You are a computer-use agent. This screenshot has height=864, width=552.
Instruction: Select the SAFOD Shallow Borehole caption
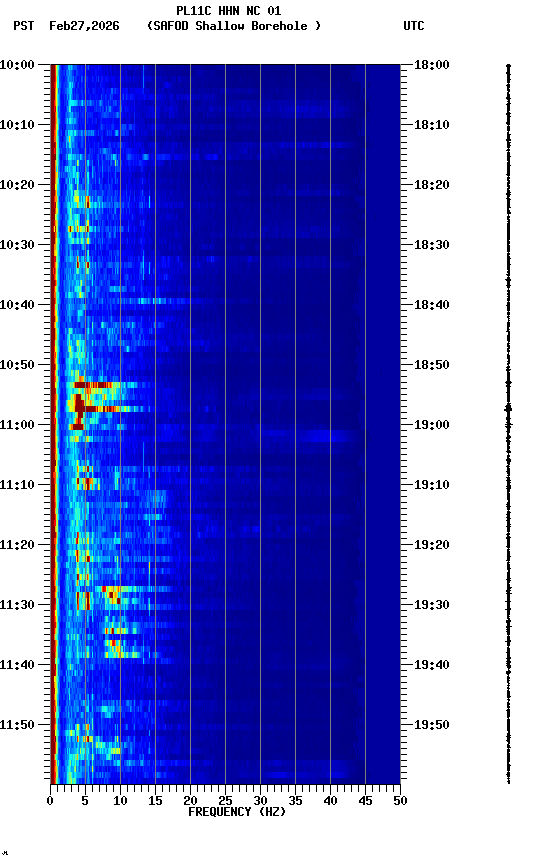pyautogui.click(x=234, y=26)
